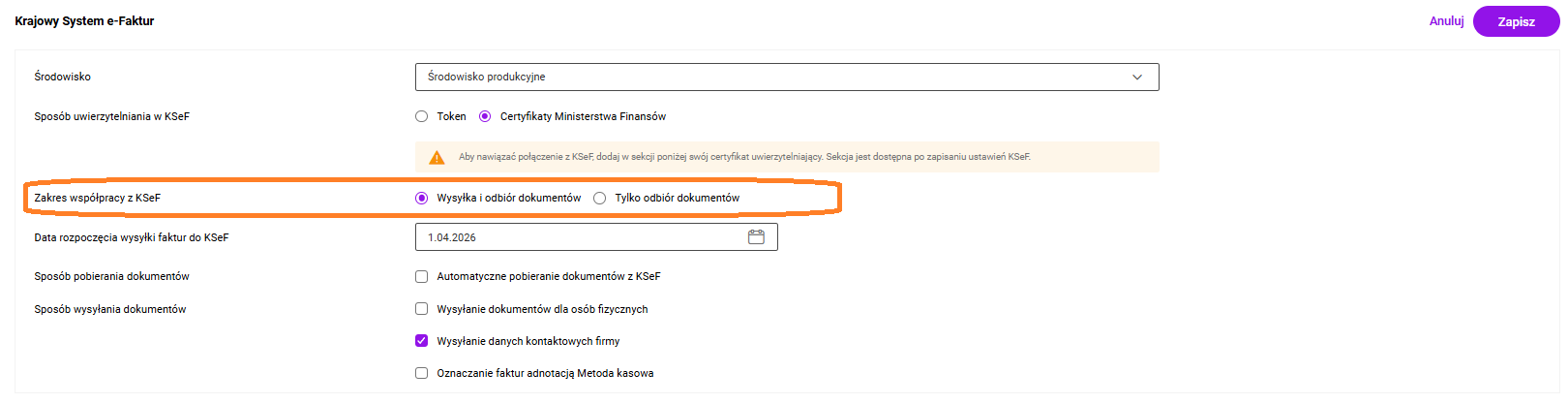1568x404 pixels.
Task: Click the certificate warning message text
Action: coord(743,157)
